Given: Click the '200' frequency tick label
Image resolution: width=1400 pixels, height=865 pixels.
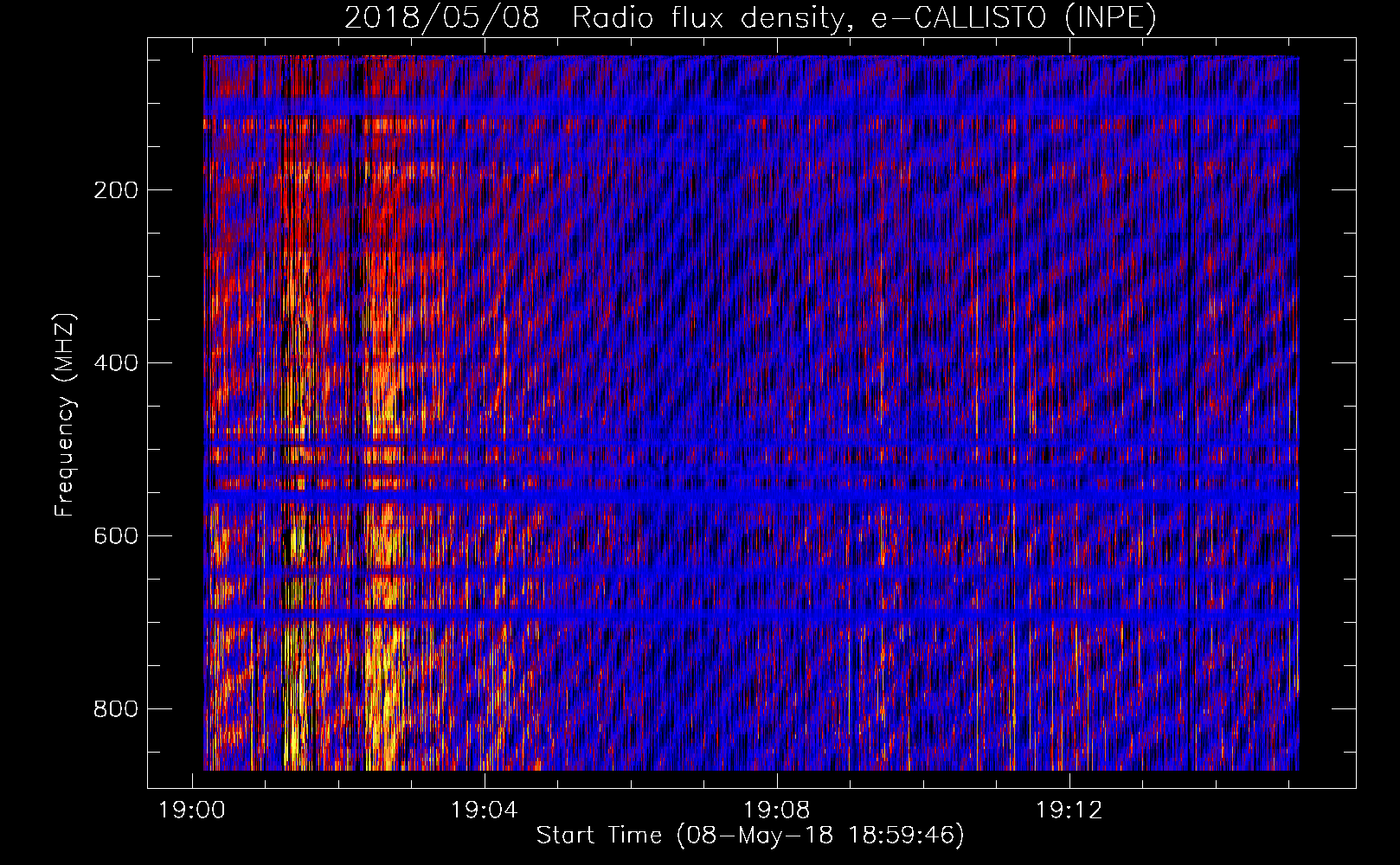Looking at the screenshot, I should click(116, 190).
